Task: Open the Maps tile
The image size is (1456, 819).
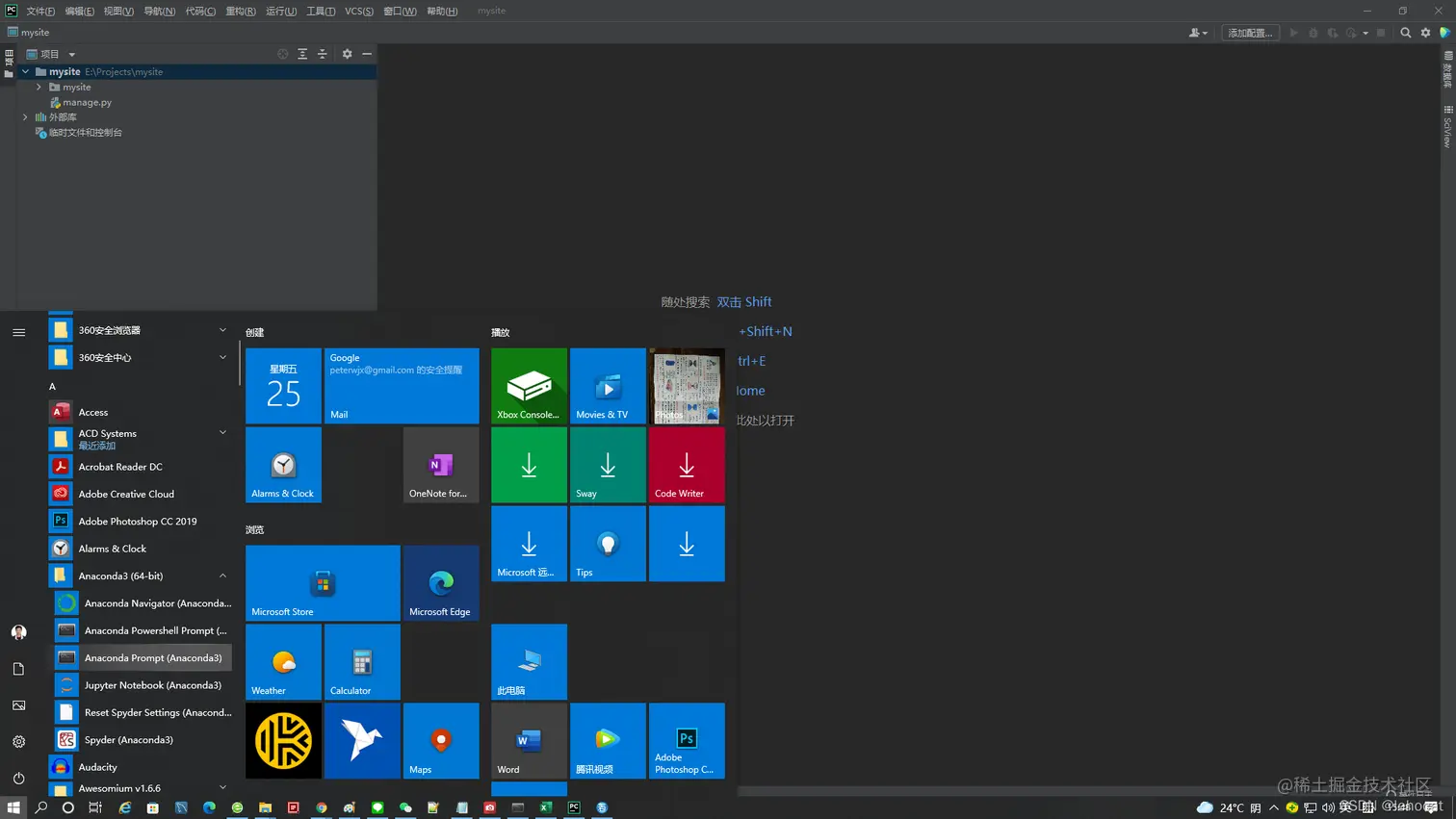Action: [441, 741]
